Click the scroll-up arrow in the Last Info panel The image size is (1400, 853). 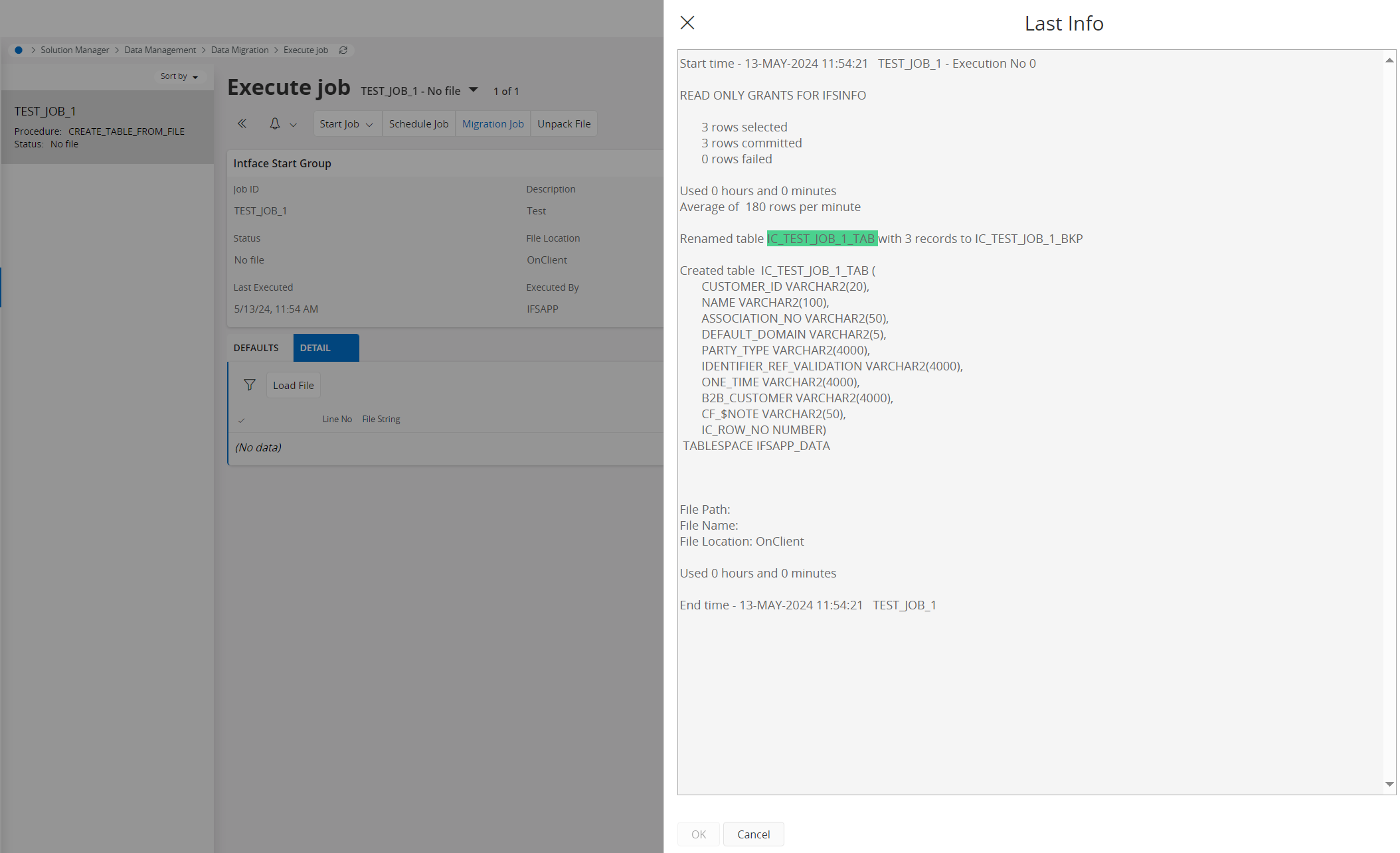[1389, 60]
